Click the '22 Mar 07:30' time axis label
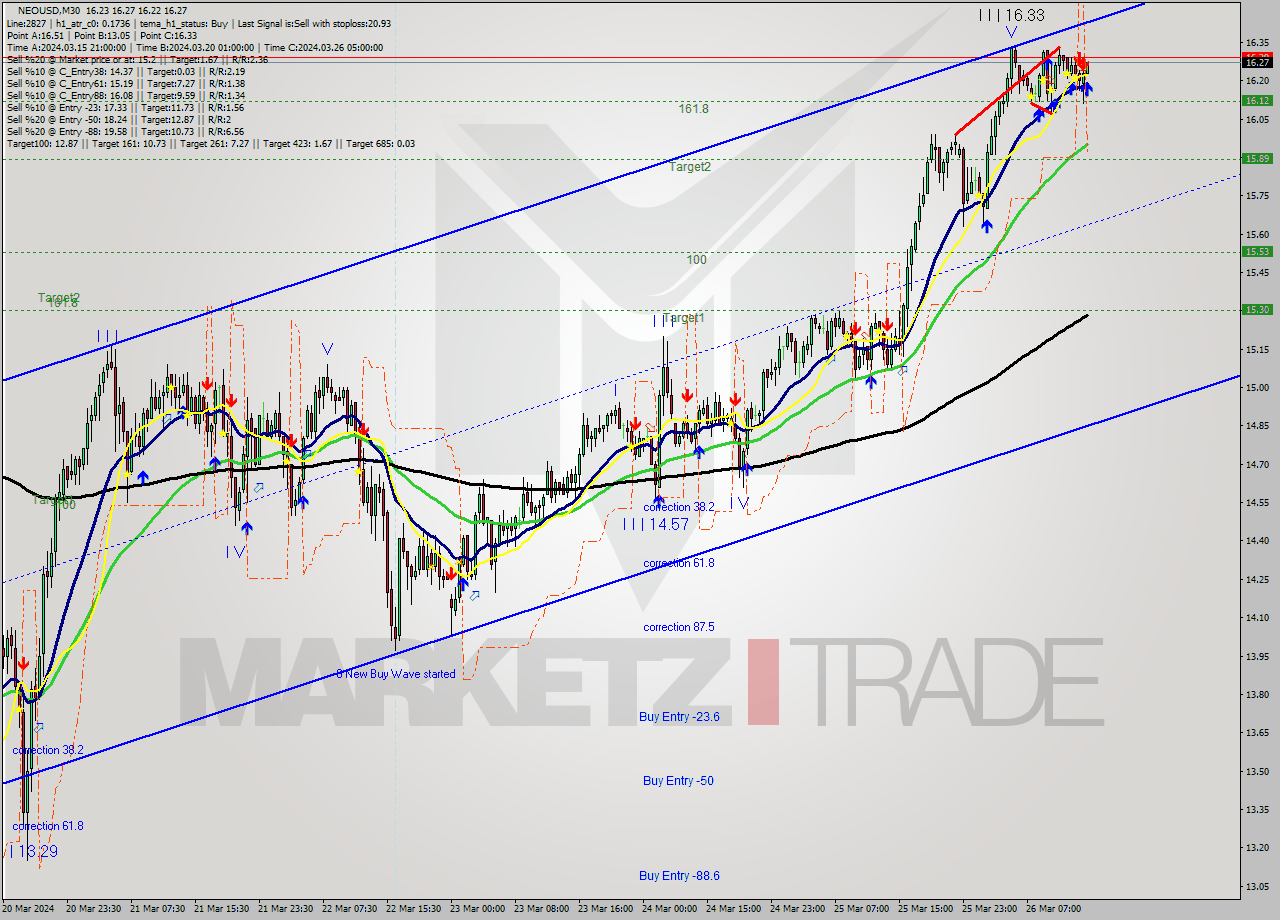 coord(349,908)
